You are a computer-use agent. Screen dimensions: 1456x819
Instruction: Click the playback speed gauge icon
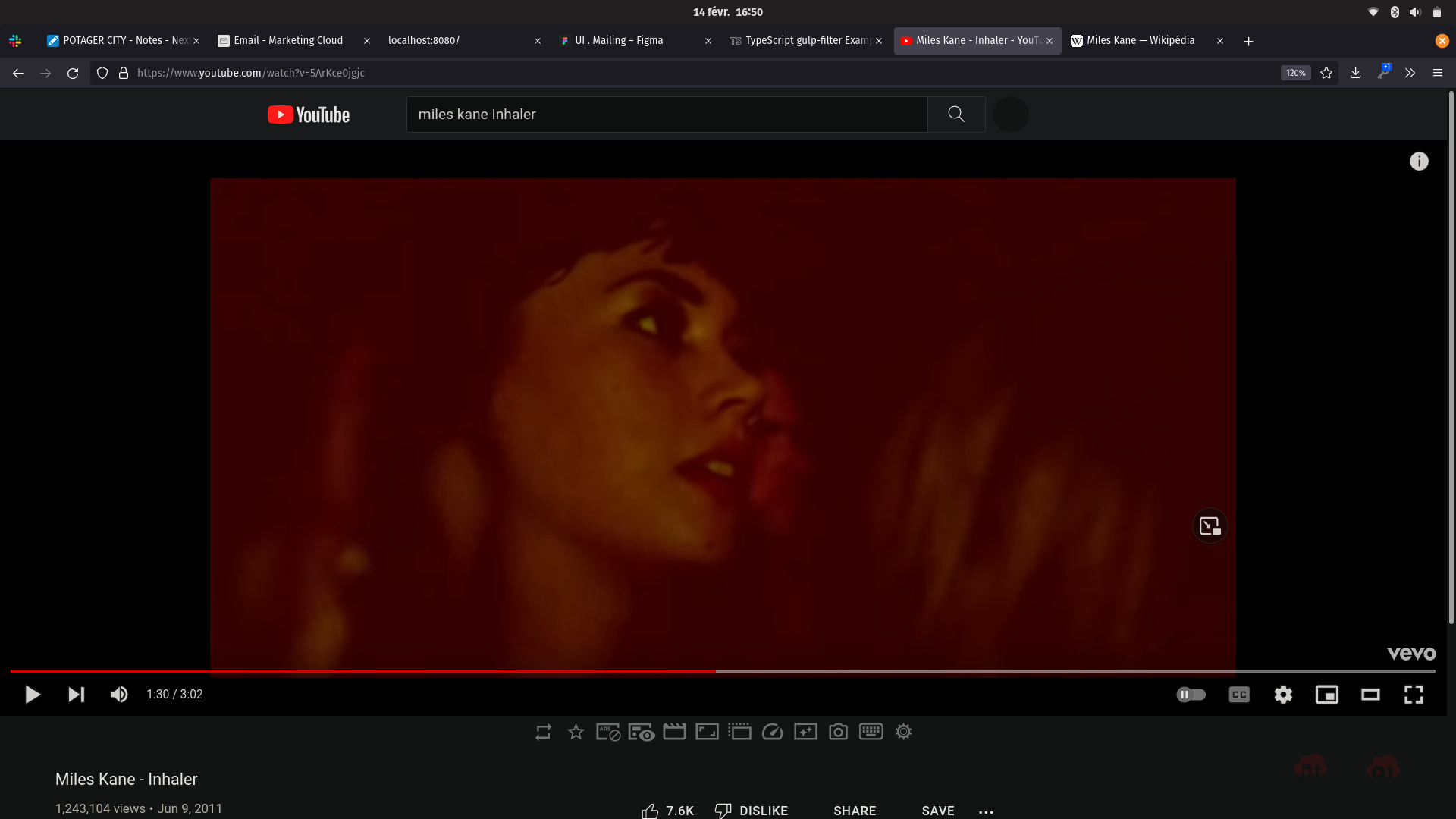pyautogui.click(x=772, y=732)
